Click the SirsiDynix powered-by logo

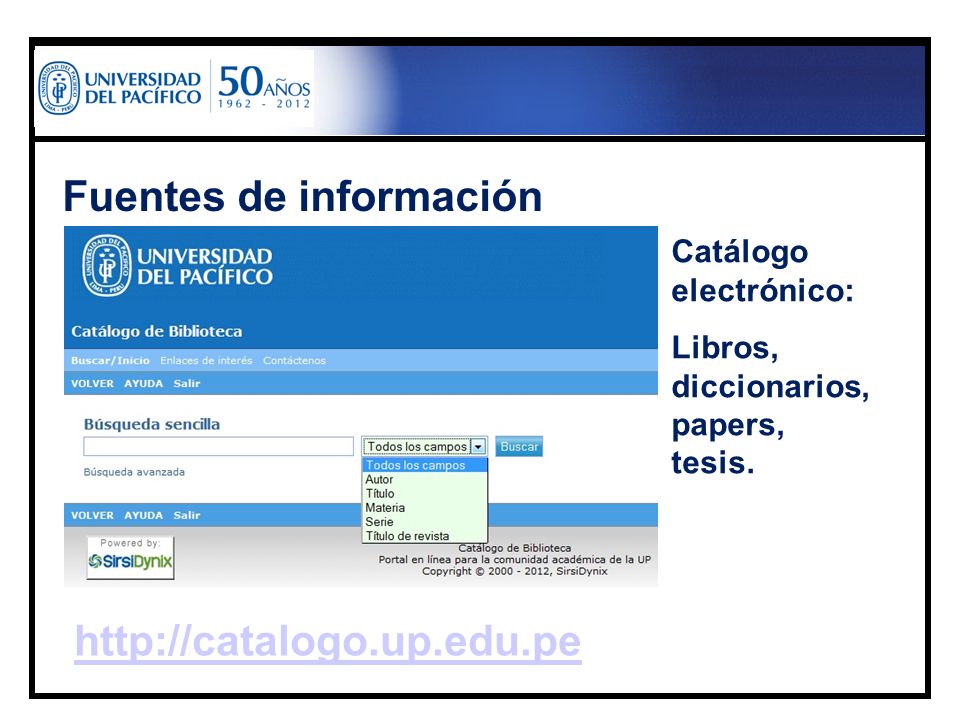[130, 557]
